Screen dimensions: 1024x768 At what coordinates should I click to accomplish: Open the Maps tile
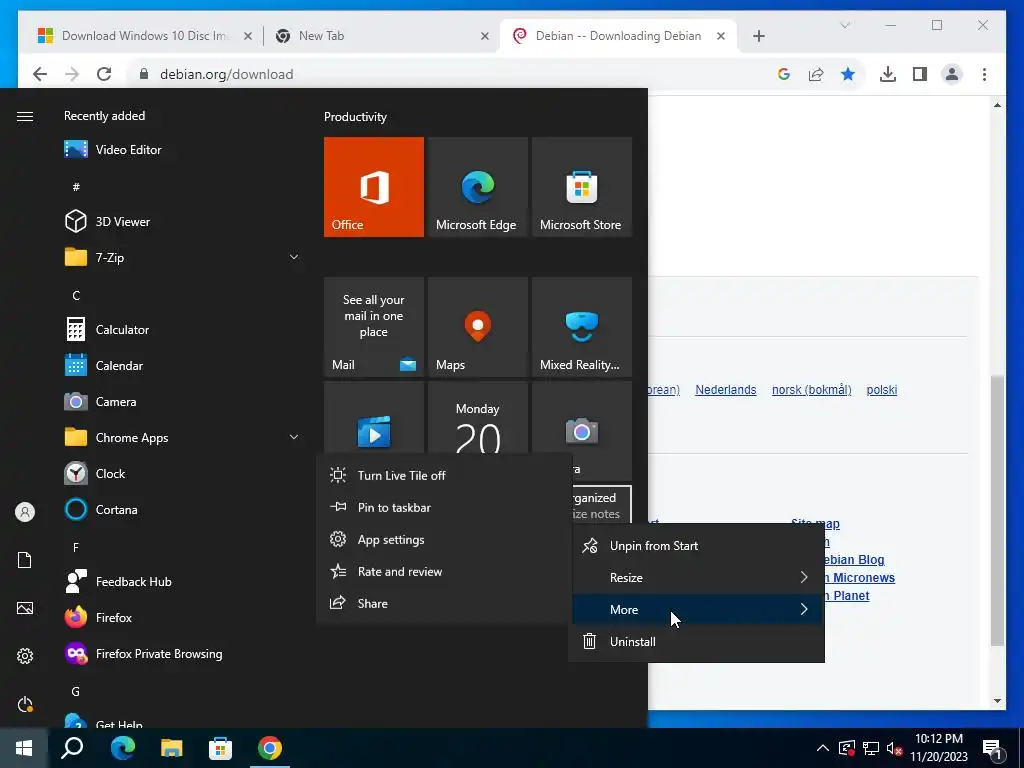(477, 327)
